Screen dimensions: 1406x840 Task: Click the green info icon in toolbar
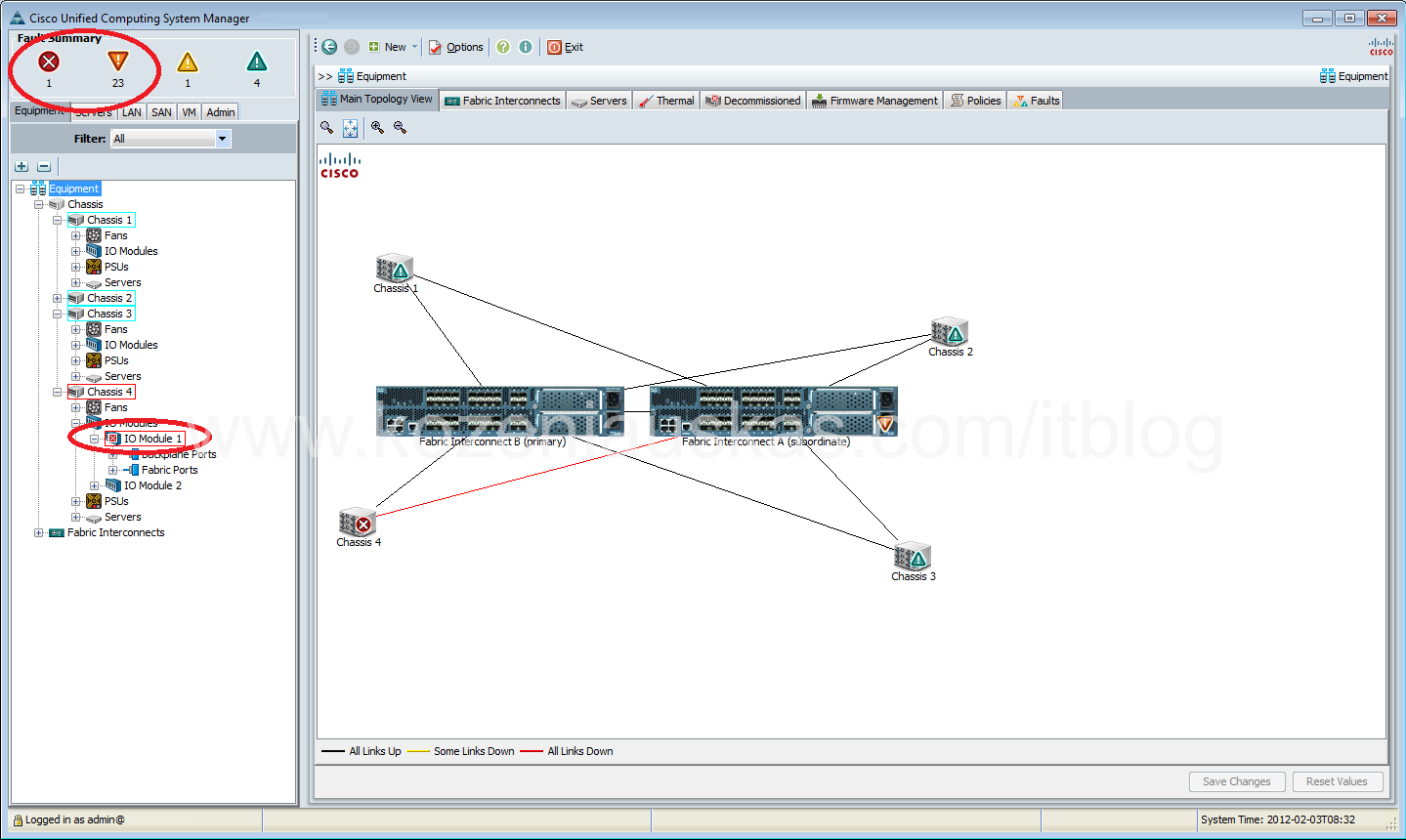pyautogui.click(x=526, y=47)
